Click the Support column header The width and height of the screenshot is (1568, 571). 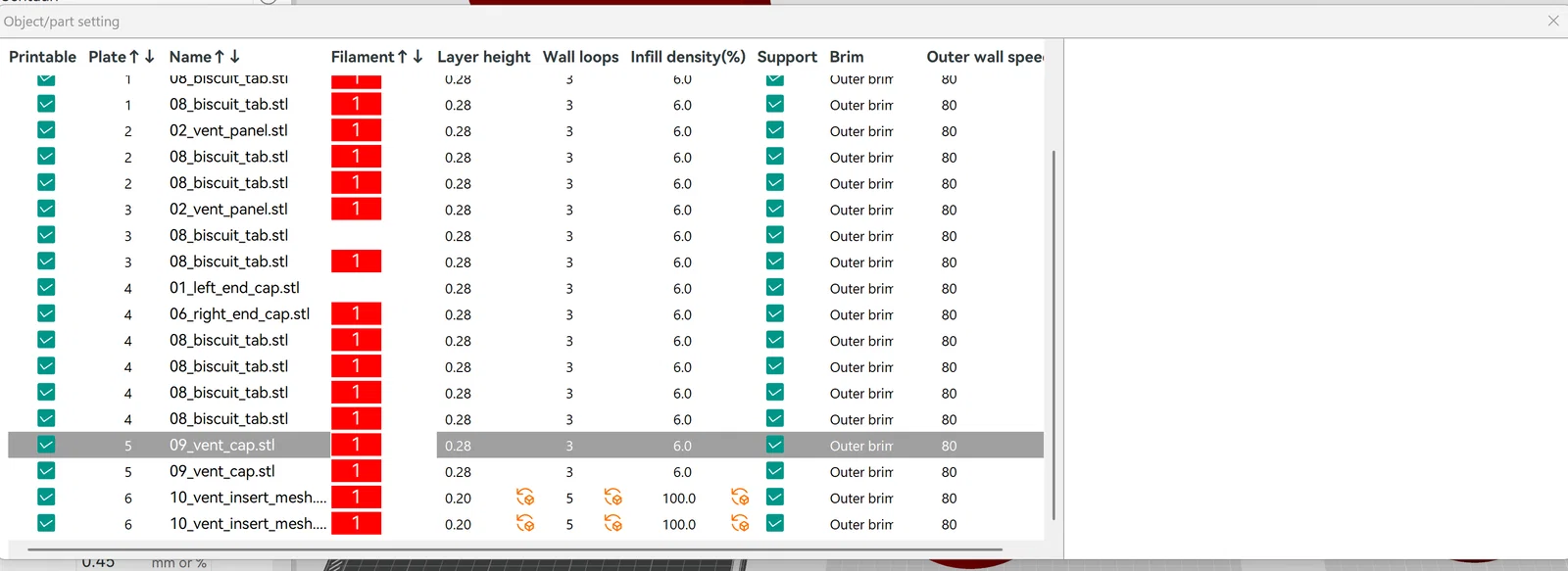[x=787, y=57]
